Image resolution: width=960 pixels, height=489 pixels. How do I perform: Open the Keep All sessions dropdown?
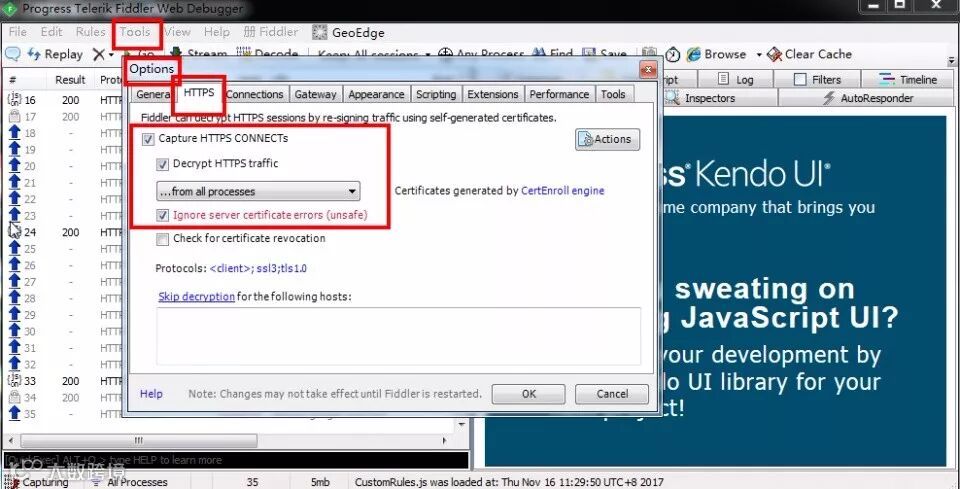click(373, 54)
